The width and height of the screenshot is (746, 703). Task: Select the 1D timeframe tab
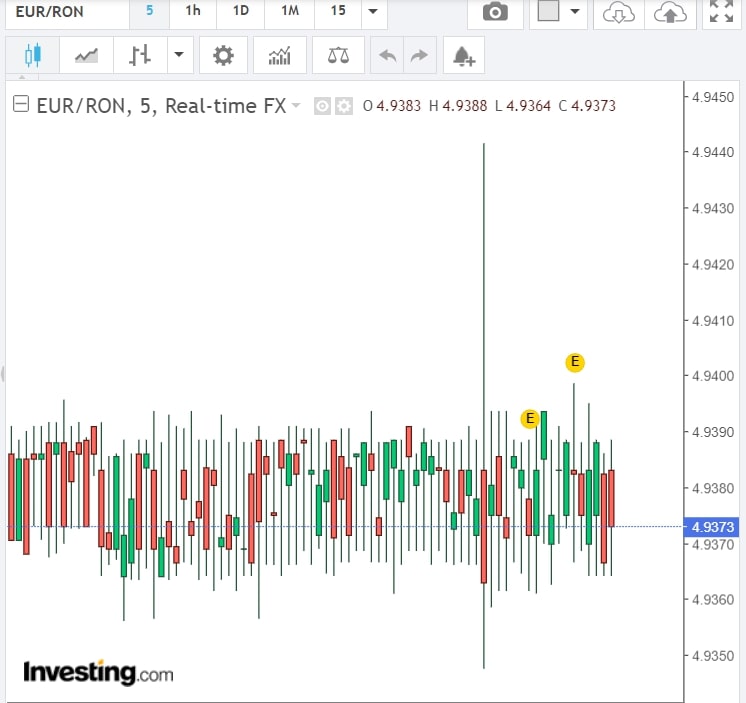click(x=240, y=11)
